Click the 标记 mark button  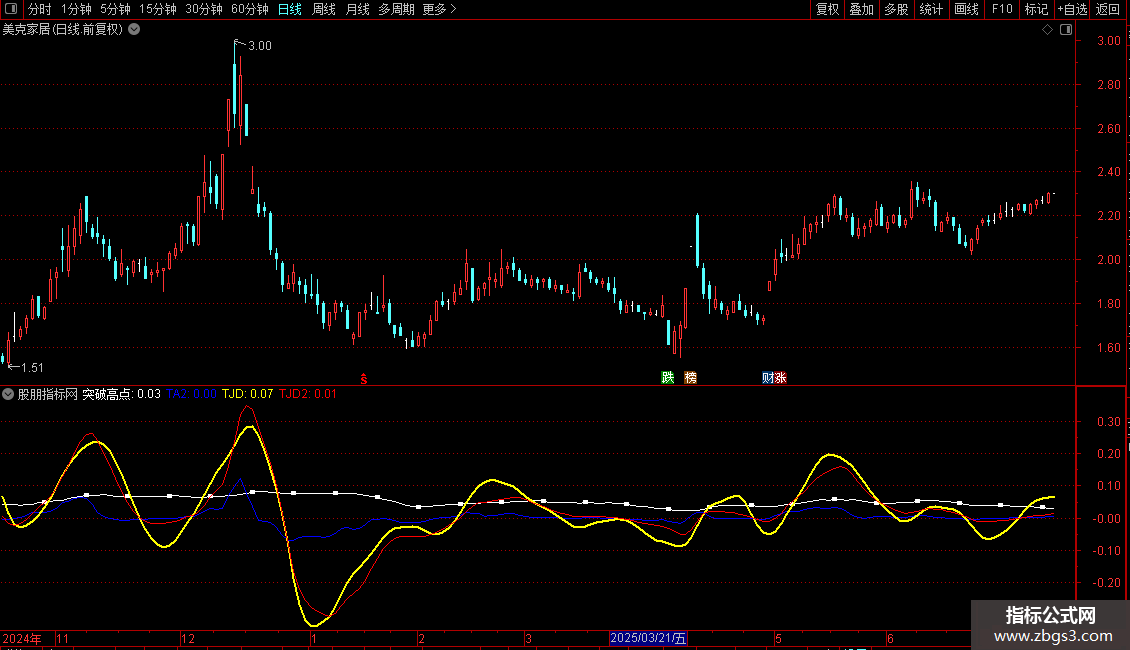1036,9
